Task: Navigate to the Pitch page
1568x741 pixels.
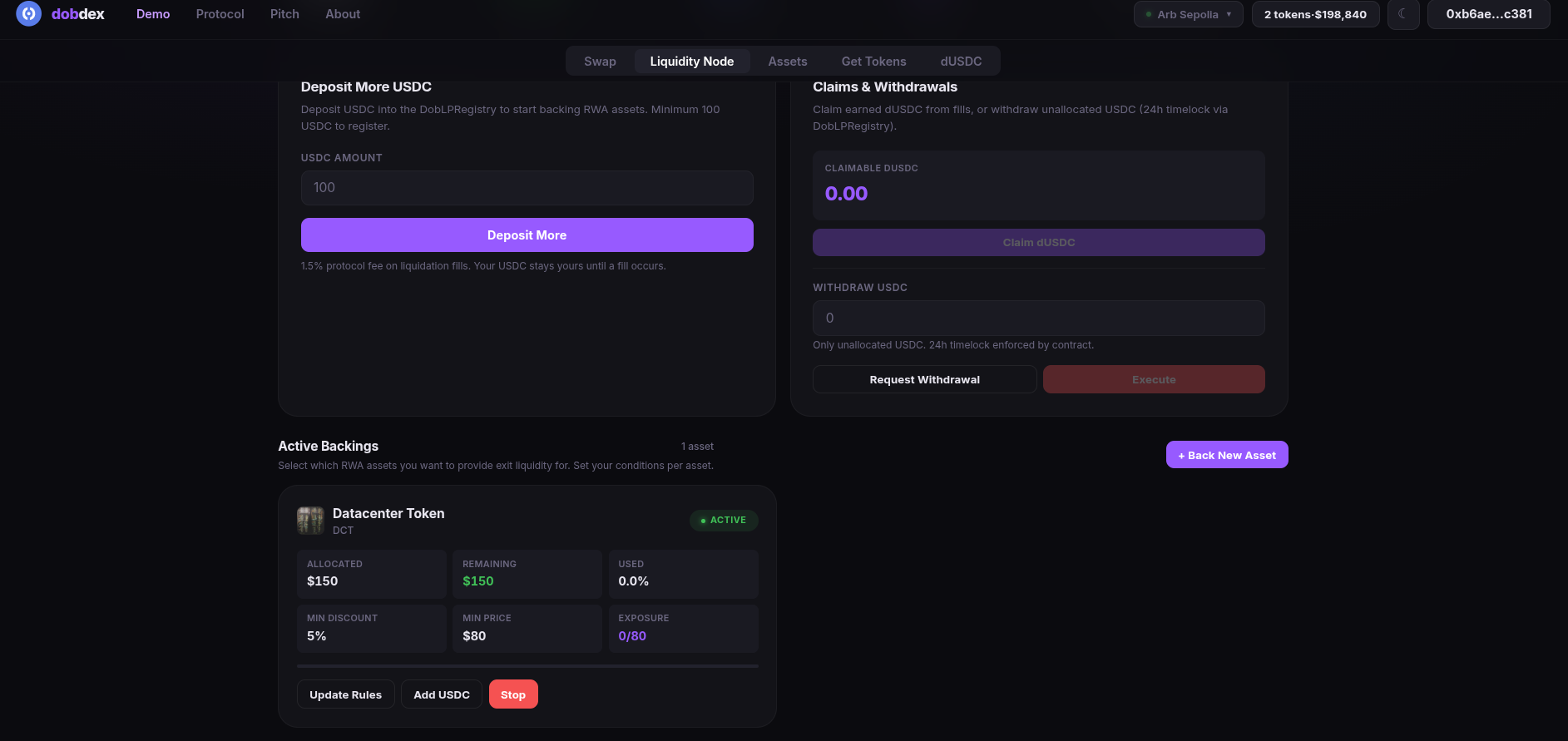Action: (x=284, y=14)
